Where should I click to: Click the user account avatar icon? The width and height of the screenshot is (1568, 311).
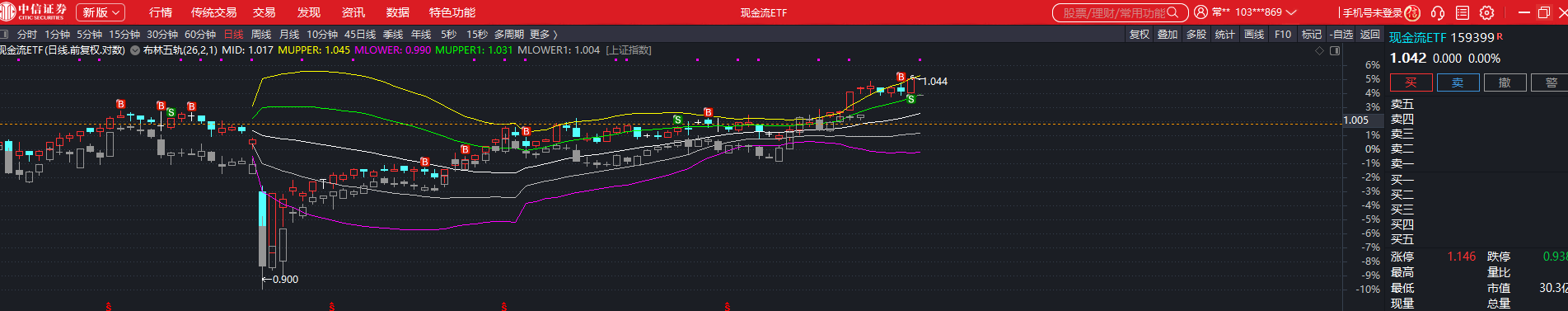tap(1201, 12)
